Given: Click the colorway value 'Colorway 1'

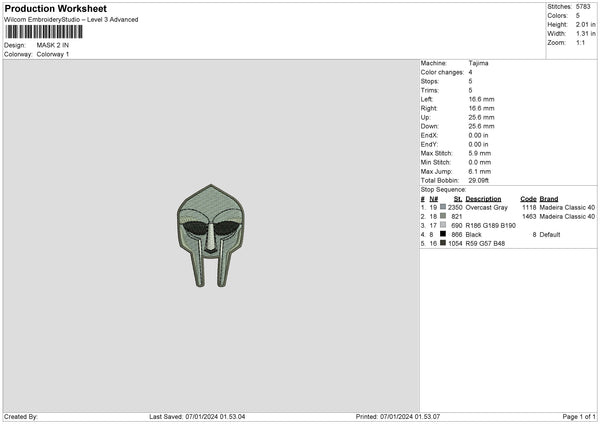Looking at the screenshot, I should [x=53, y=54].
